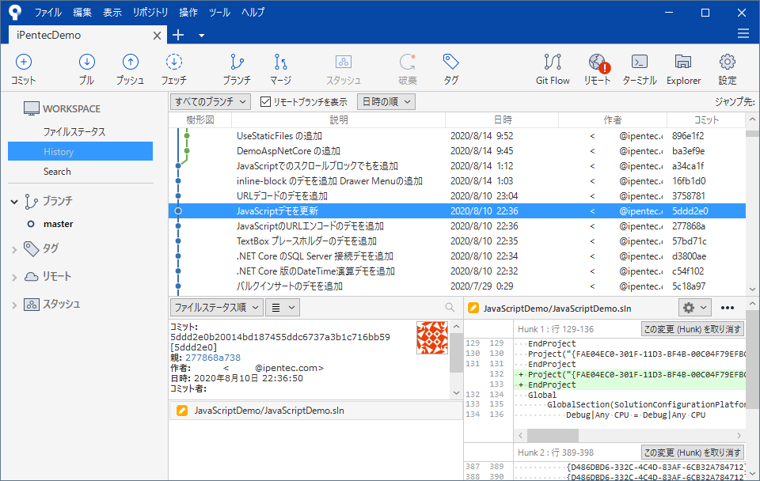The height and width of the screenshot is (481, 760).
Task: Click Reverse Hunk button for Hunk 1
Action: (692, 329)
